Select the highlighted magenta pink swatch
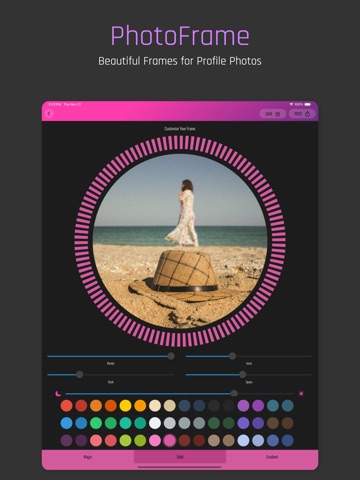This screenshot has height=480, width=360. click(x=170, y=440)
